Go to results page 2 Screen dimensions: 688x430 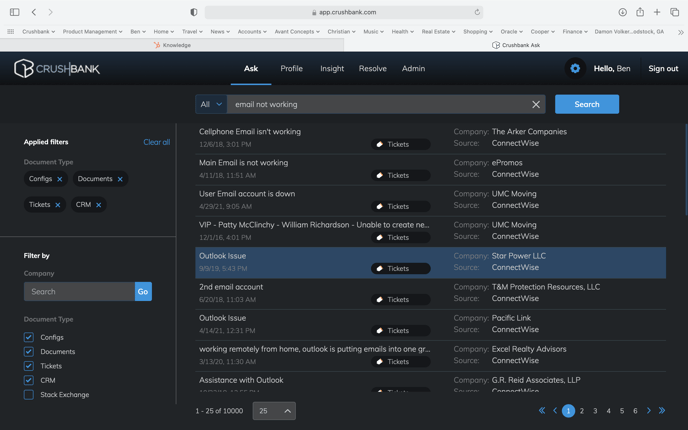582,411
